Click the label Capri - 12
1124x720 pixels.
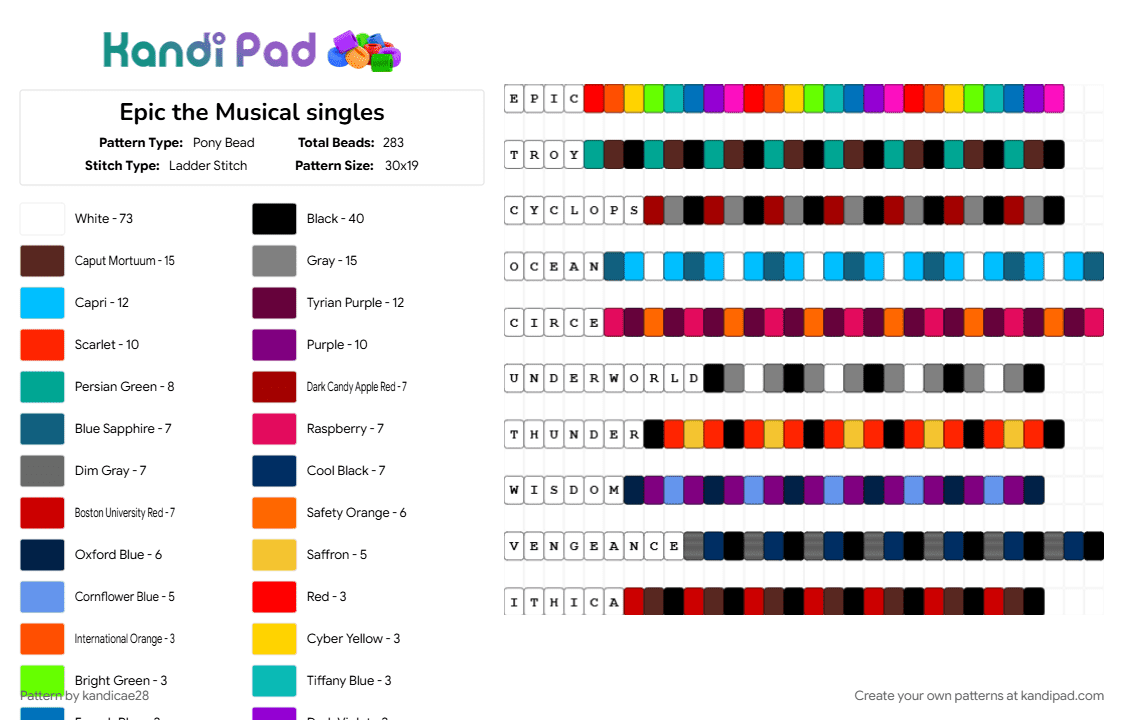click(x=102, y=303)
